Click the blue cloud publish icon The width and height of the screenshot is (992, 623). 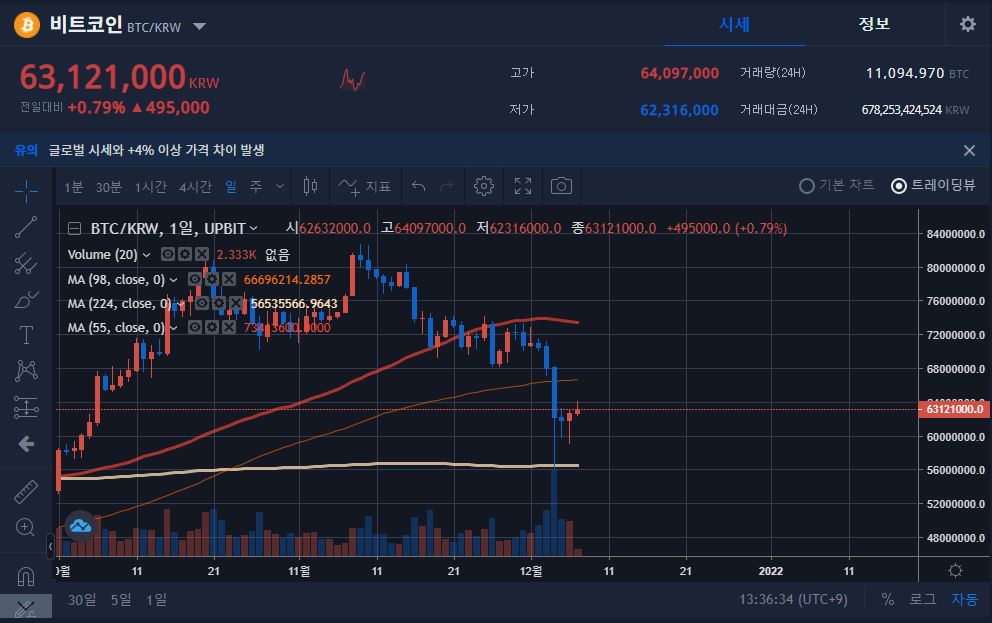point(80,526)
